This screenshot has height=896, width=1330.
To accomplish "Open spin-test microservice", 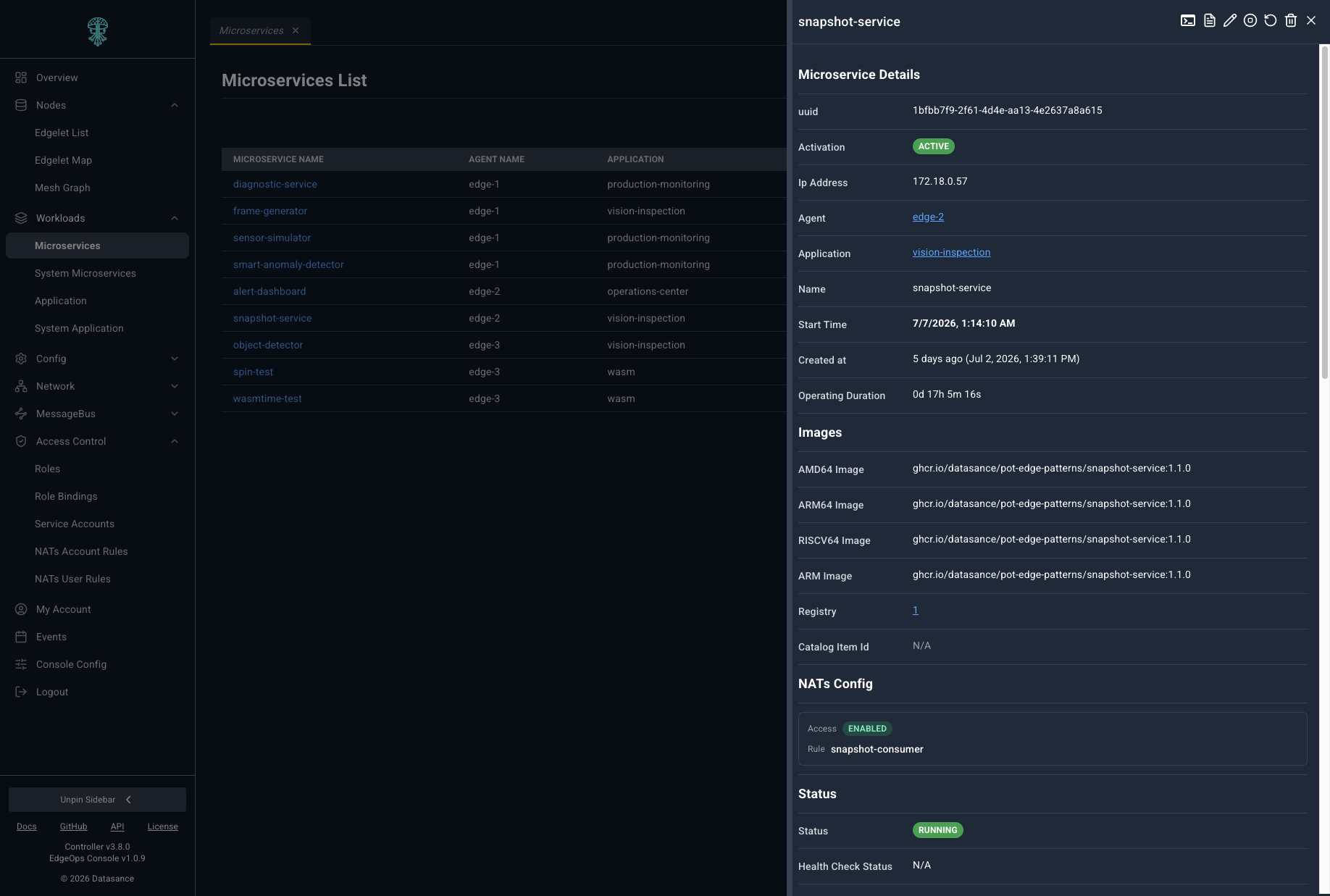I will click(253, 372).
